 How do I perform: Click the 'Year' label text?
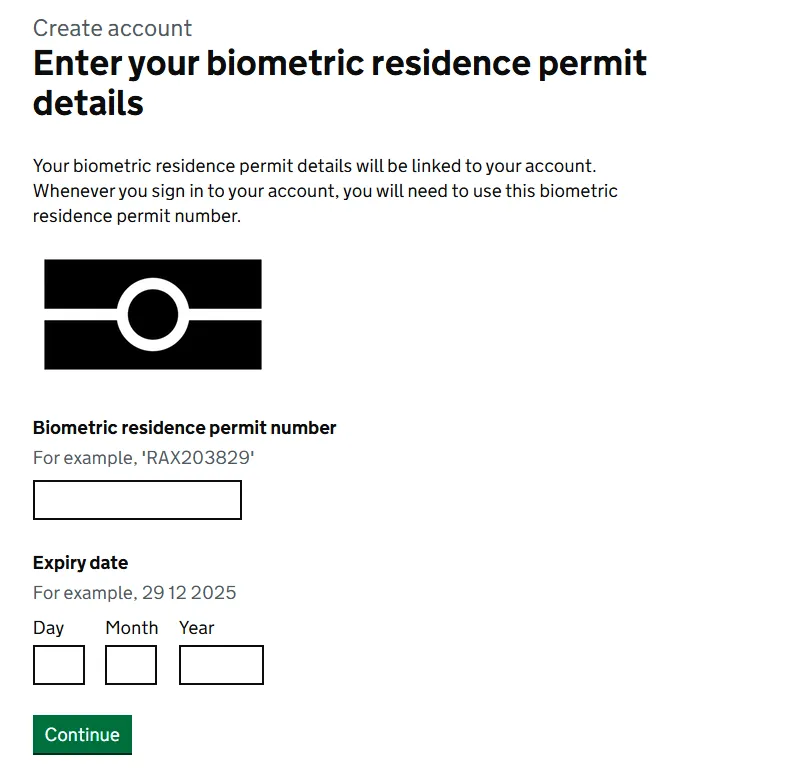(196, 628)
